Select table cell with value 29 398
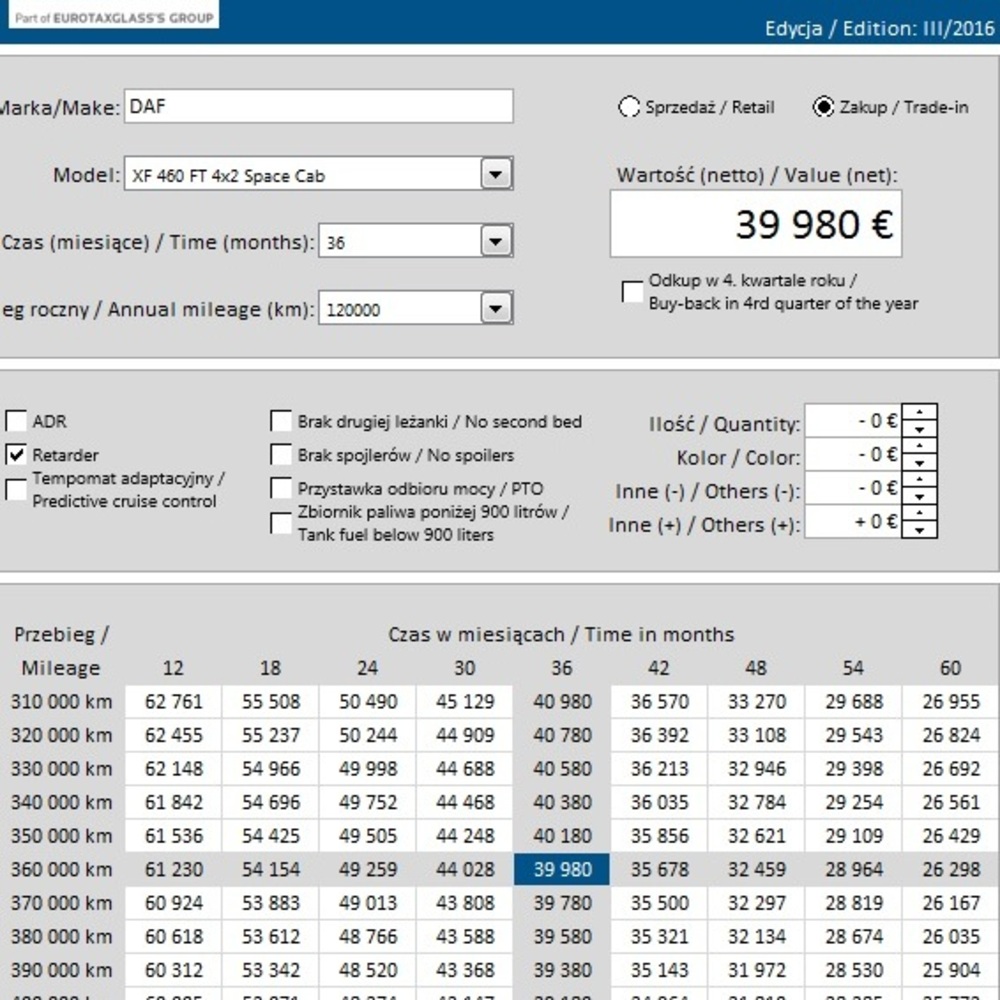This screenshot has height=1000, width=1000. point(853,768)
